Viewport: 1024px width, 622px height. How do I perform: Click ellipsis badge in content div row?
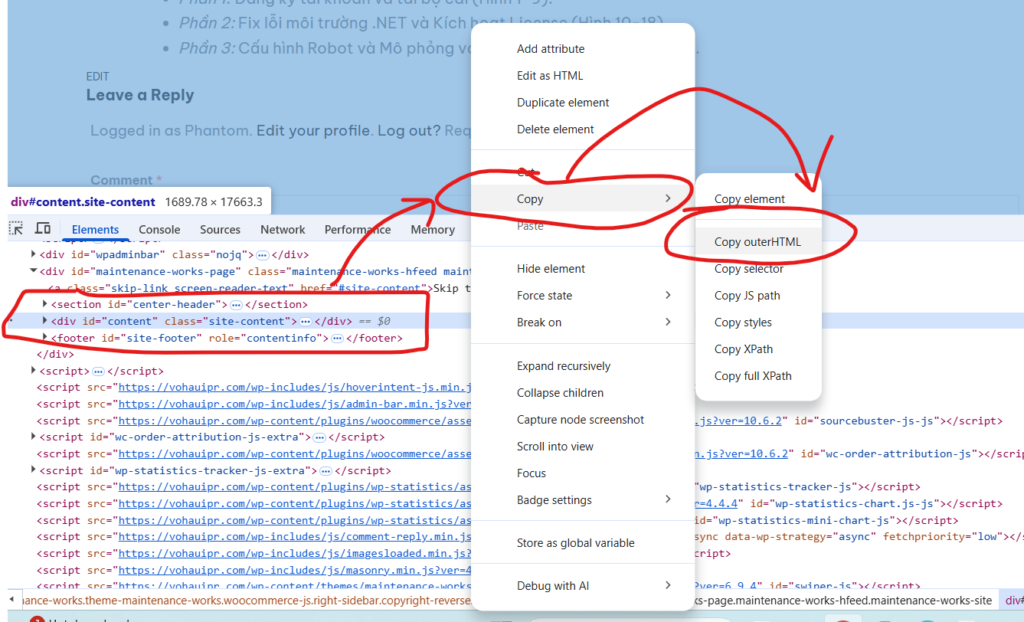point(306,322)
